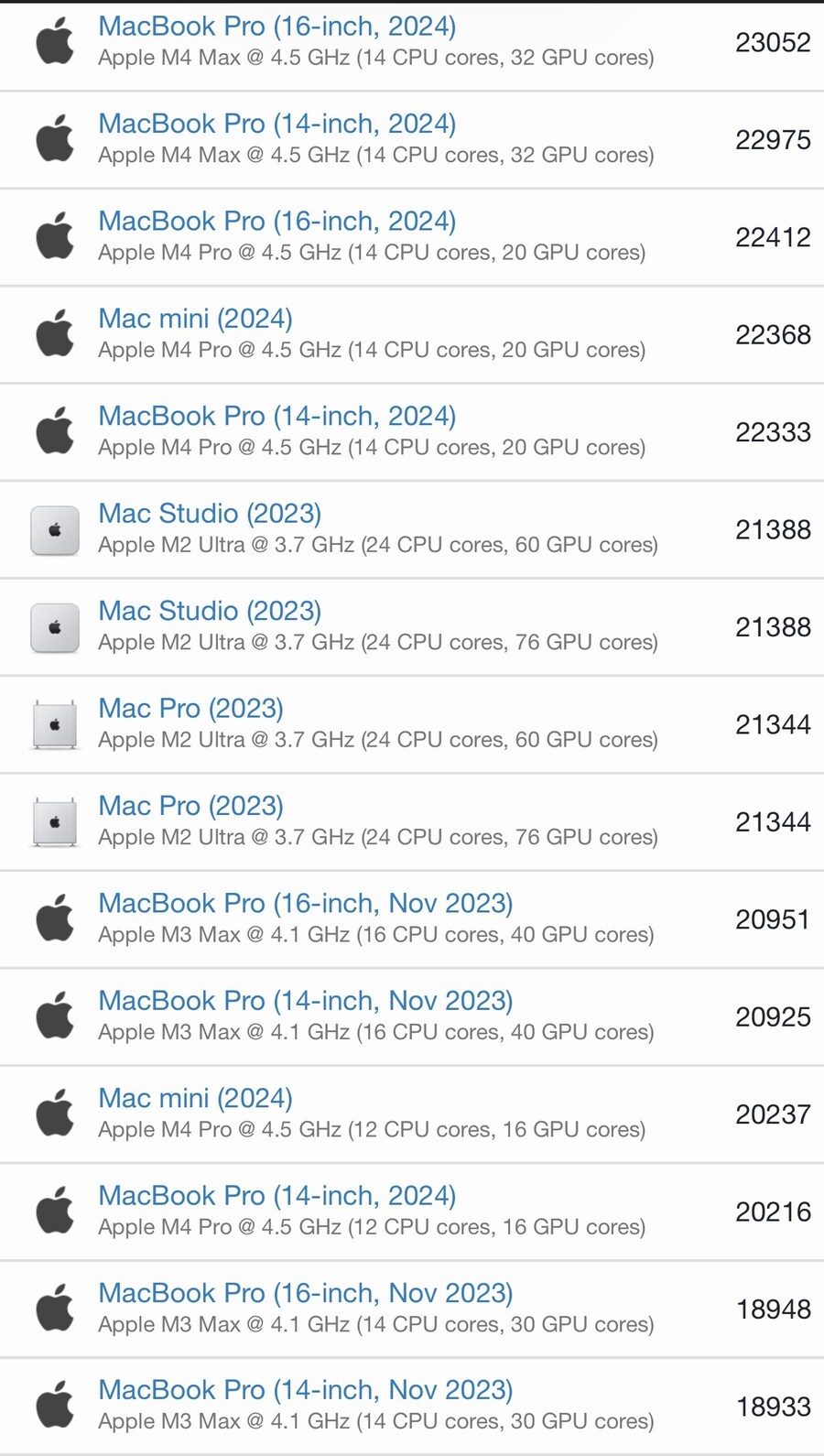Click the Mac Studio icon in the 76 GPU cores row

(55, 627)
